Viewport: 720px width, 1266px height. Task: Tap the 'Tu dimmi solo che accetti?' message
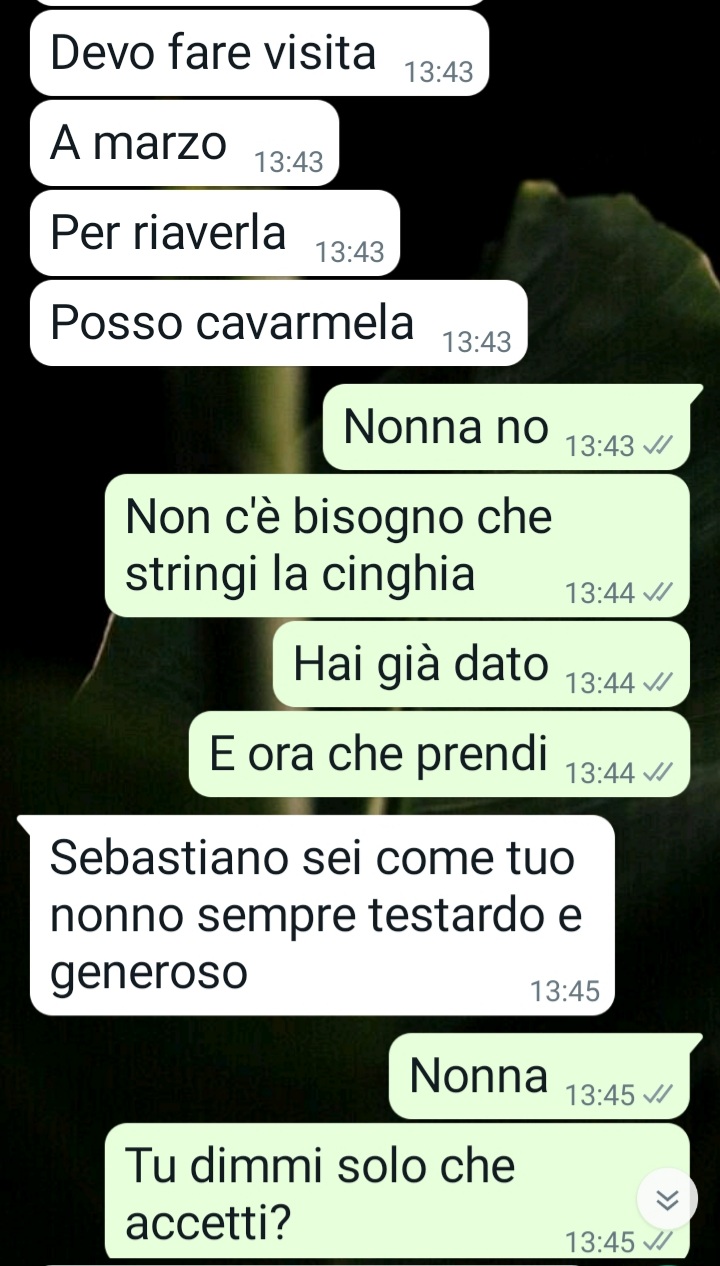point(397,1190)
